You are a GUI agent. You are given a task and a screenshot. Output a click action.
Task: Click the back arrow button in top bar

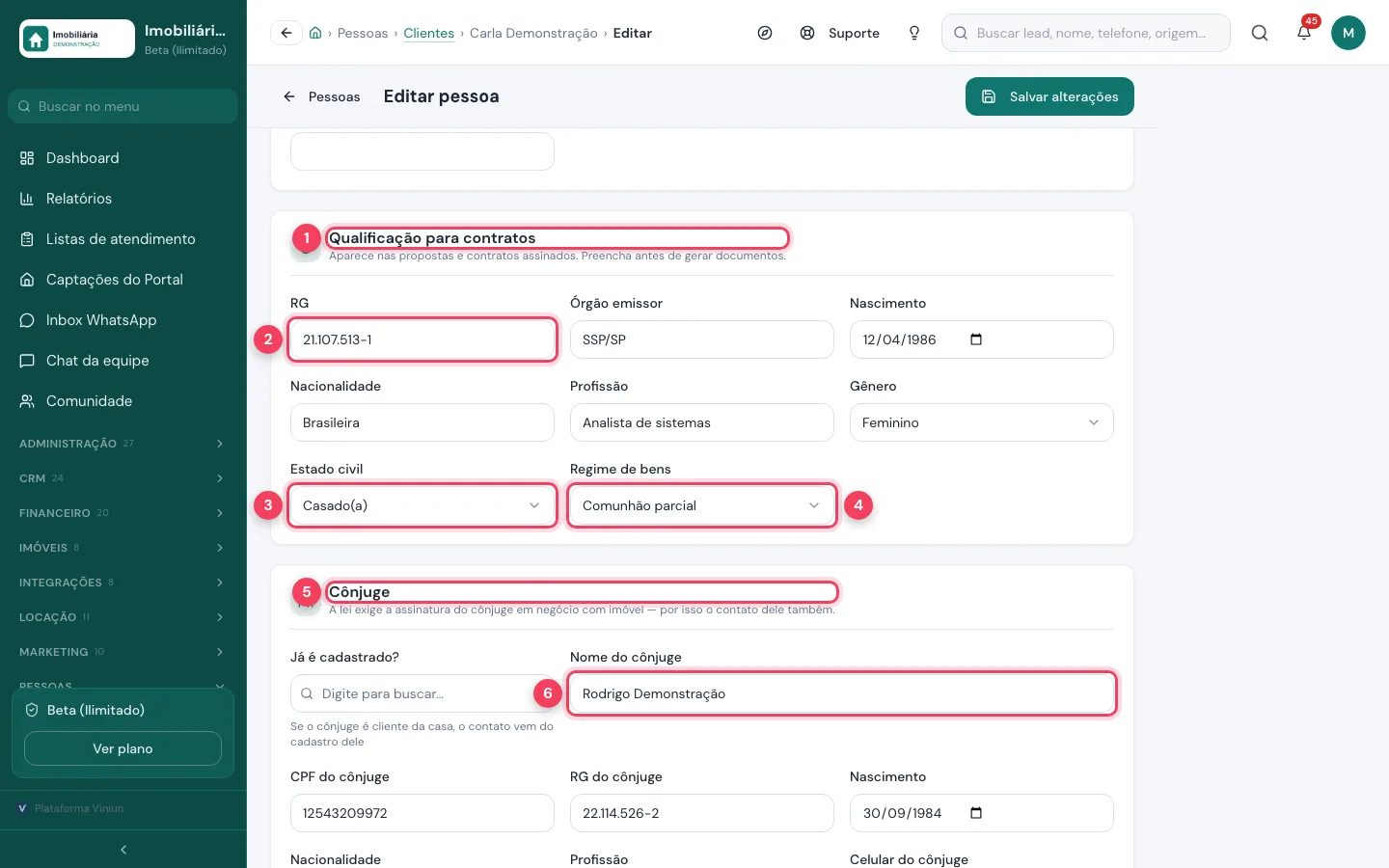[286, 33]
